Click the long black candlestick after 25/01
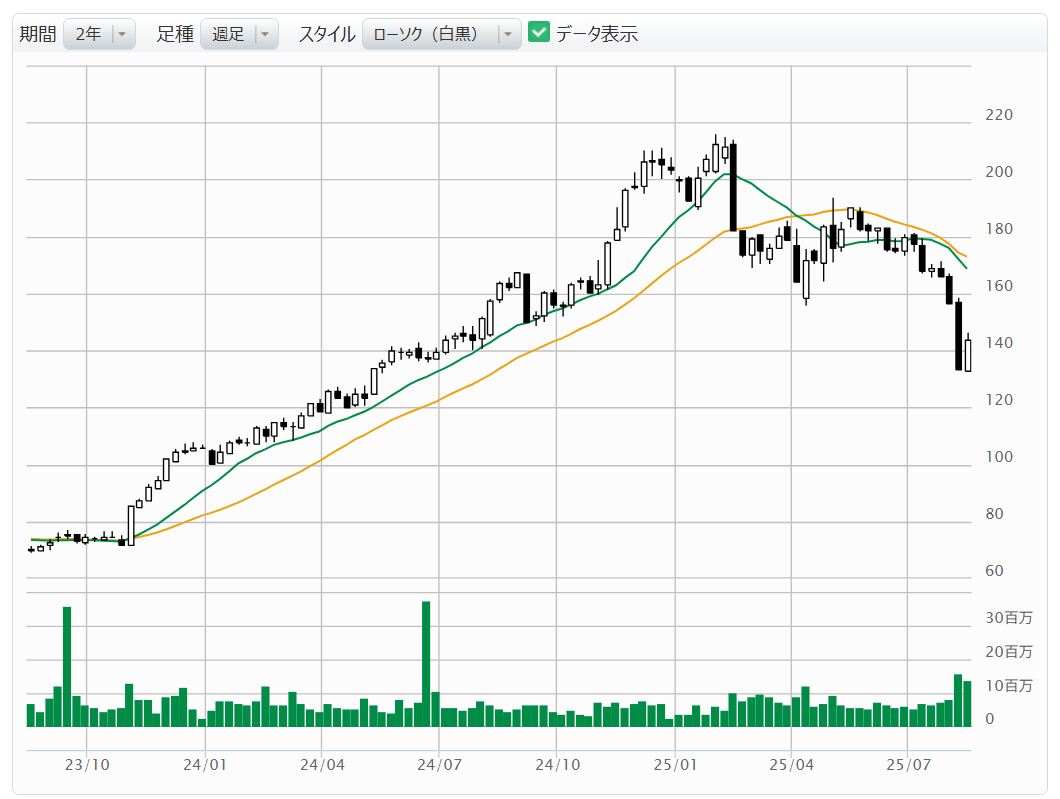This screenshot has height=799, width=1060. (x=733, y=187)
